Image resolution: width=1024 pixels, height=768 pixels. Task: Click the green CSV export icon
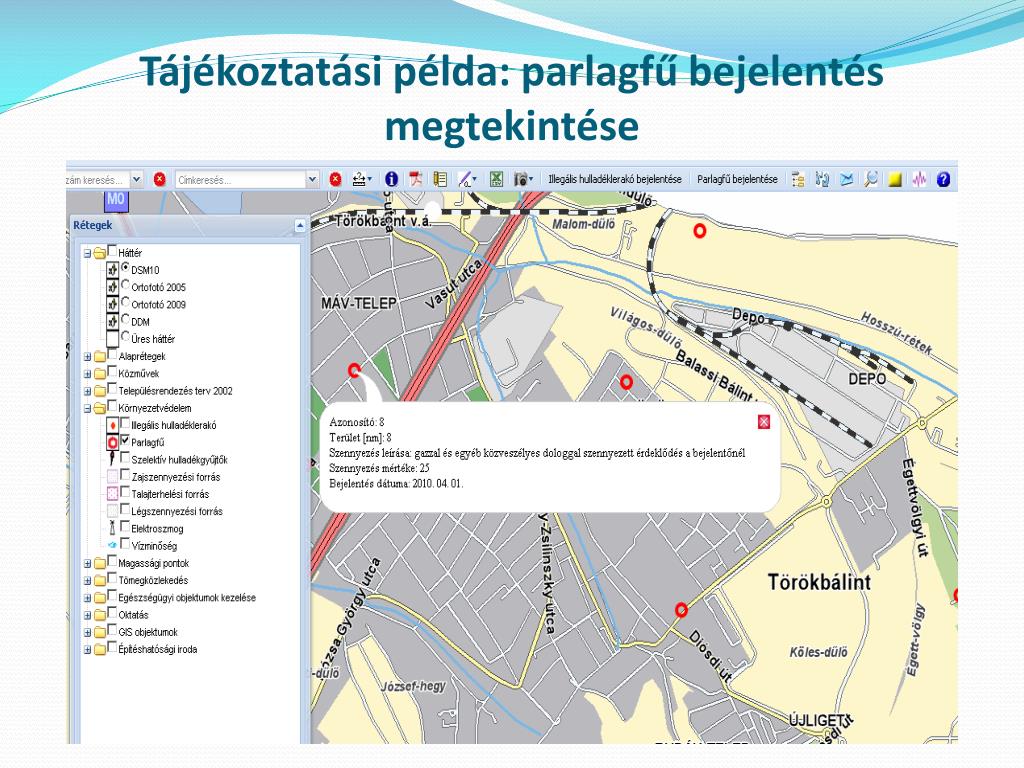(496, 179)
